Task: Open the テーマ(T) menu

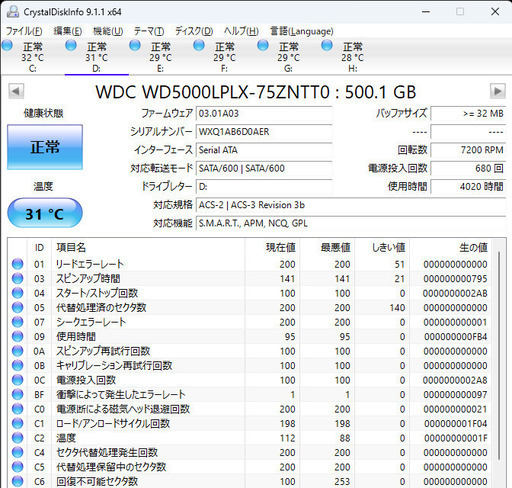Action: [149, 31]
